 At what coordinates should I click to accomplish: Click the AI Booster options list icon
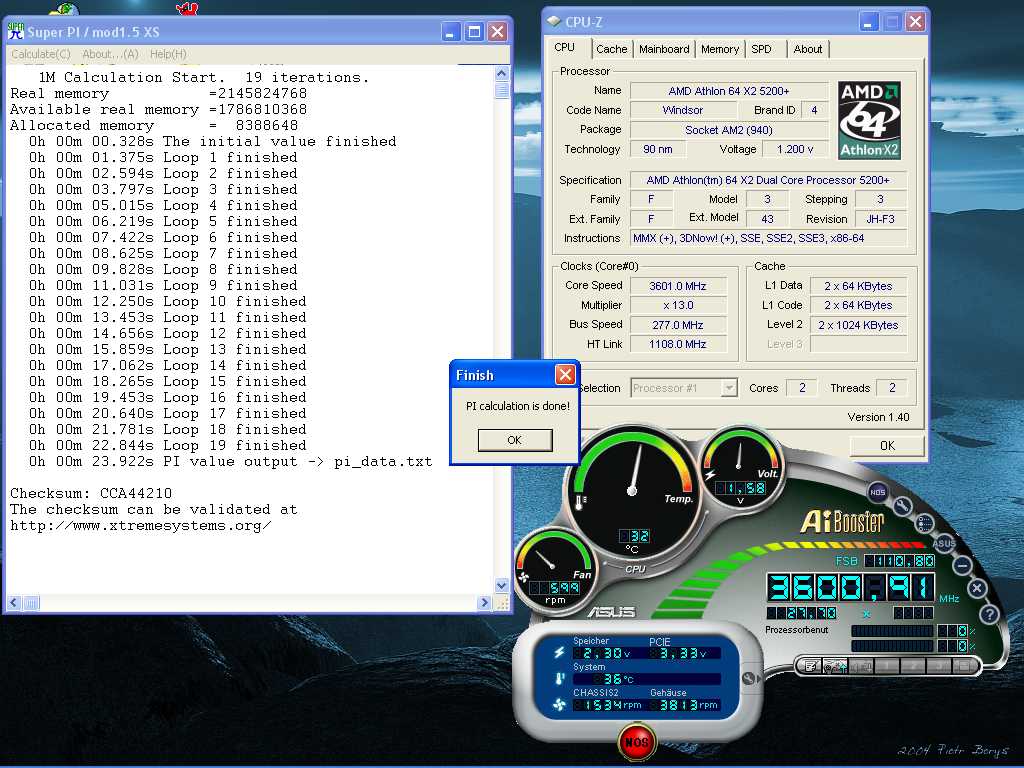pyautogui.click(x=924, y=522)
